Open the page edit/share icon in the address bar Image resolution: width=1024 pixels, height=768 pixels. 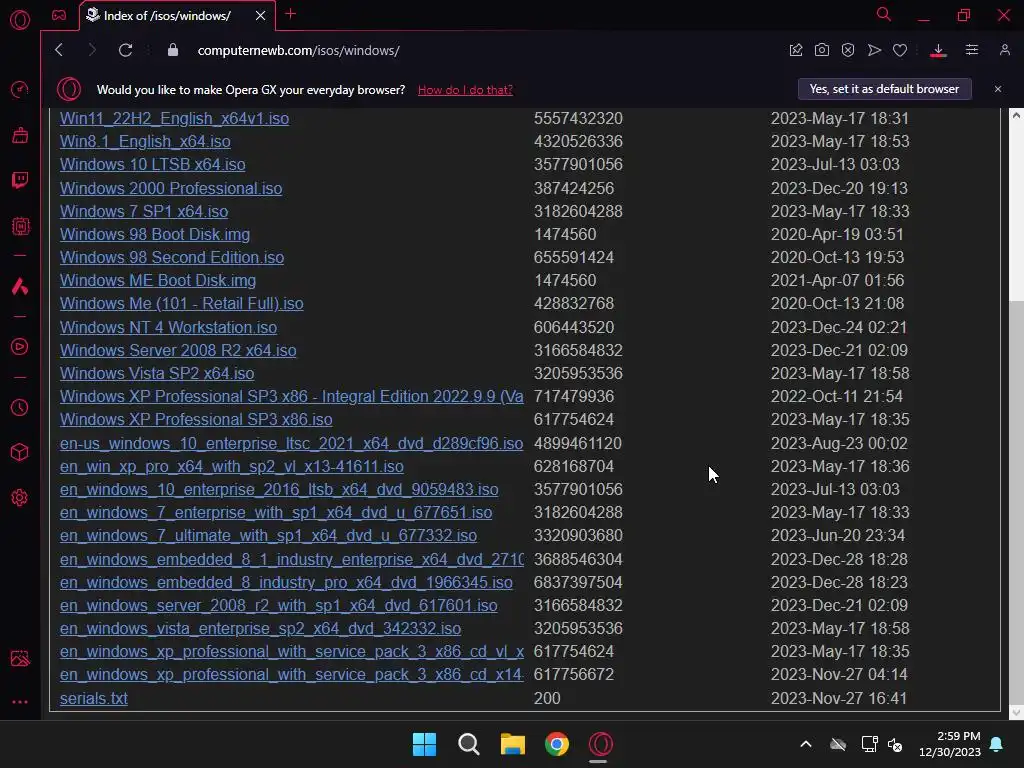click(795, 50)
